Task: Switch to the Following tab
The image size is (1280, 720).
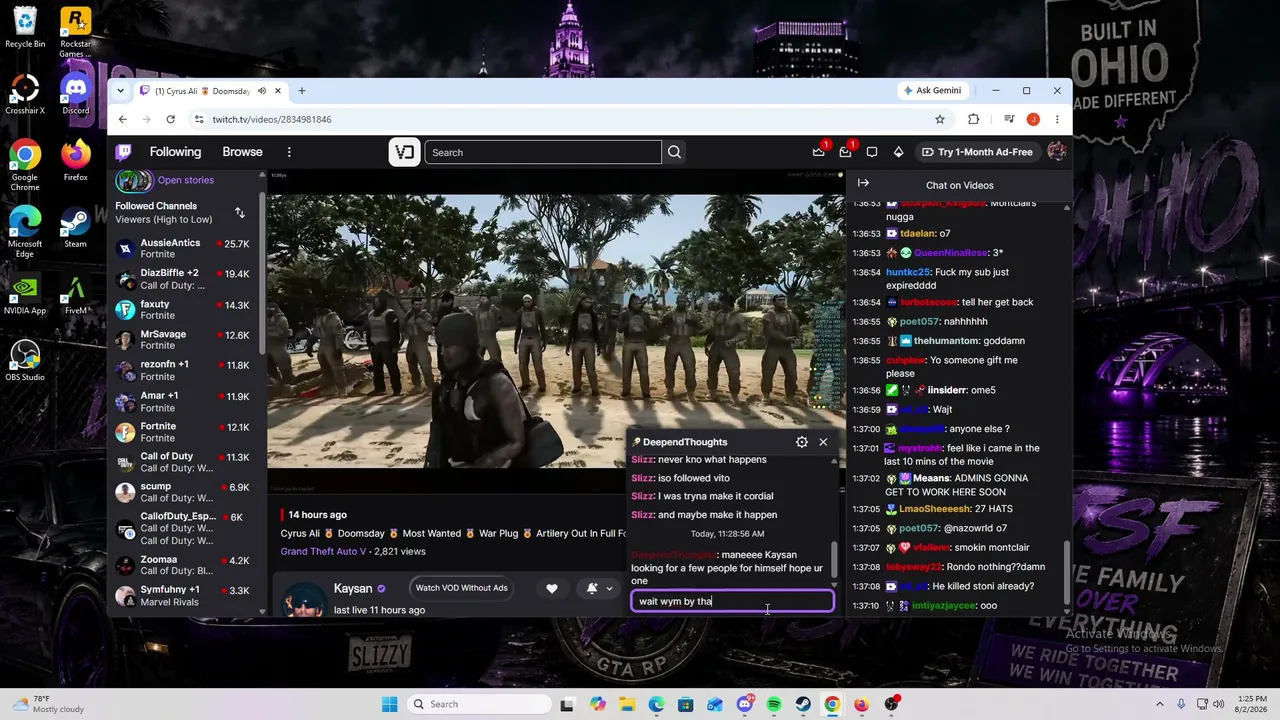Action: (x=175, y=152)
